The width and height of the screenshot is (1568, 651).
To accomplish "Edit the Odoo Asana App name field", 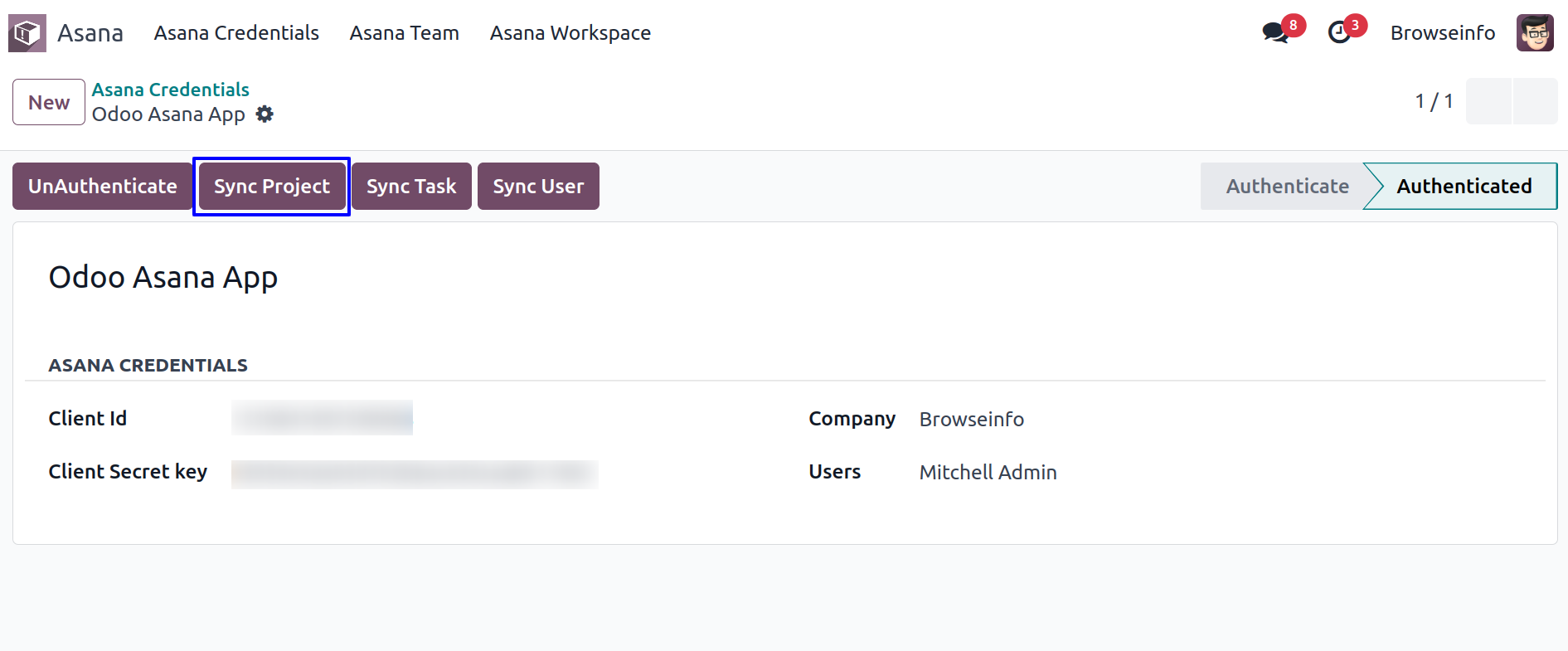I will (x=163, y=278).
